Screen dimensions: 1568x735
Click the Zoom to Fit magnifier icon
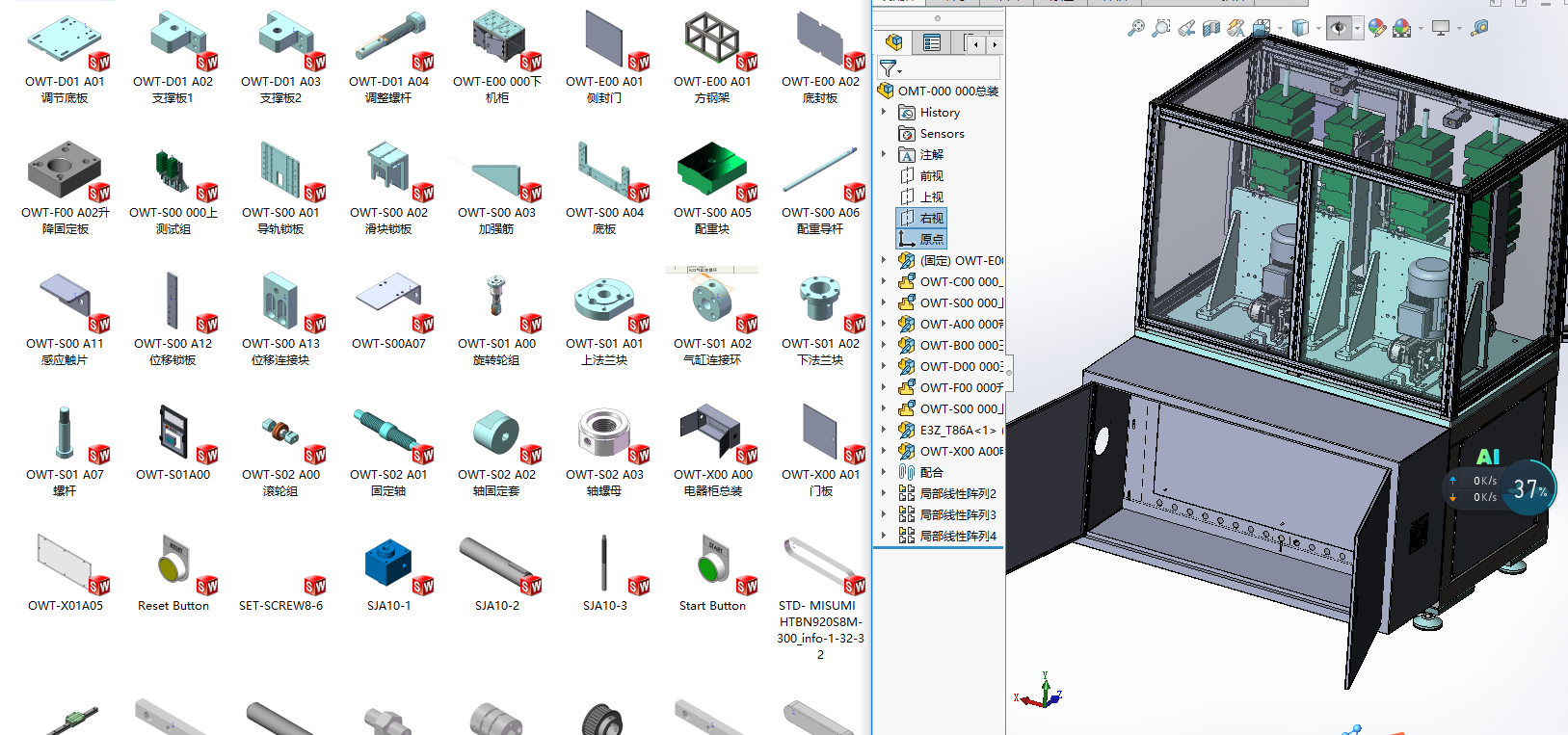tap(1136, 28)
